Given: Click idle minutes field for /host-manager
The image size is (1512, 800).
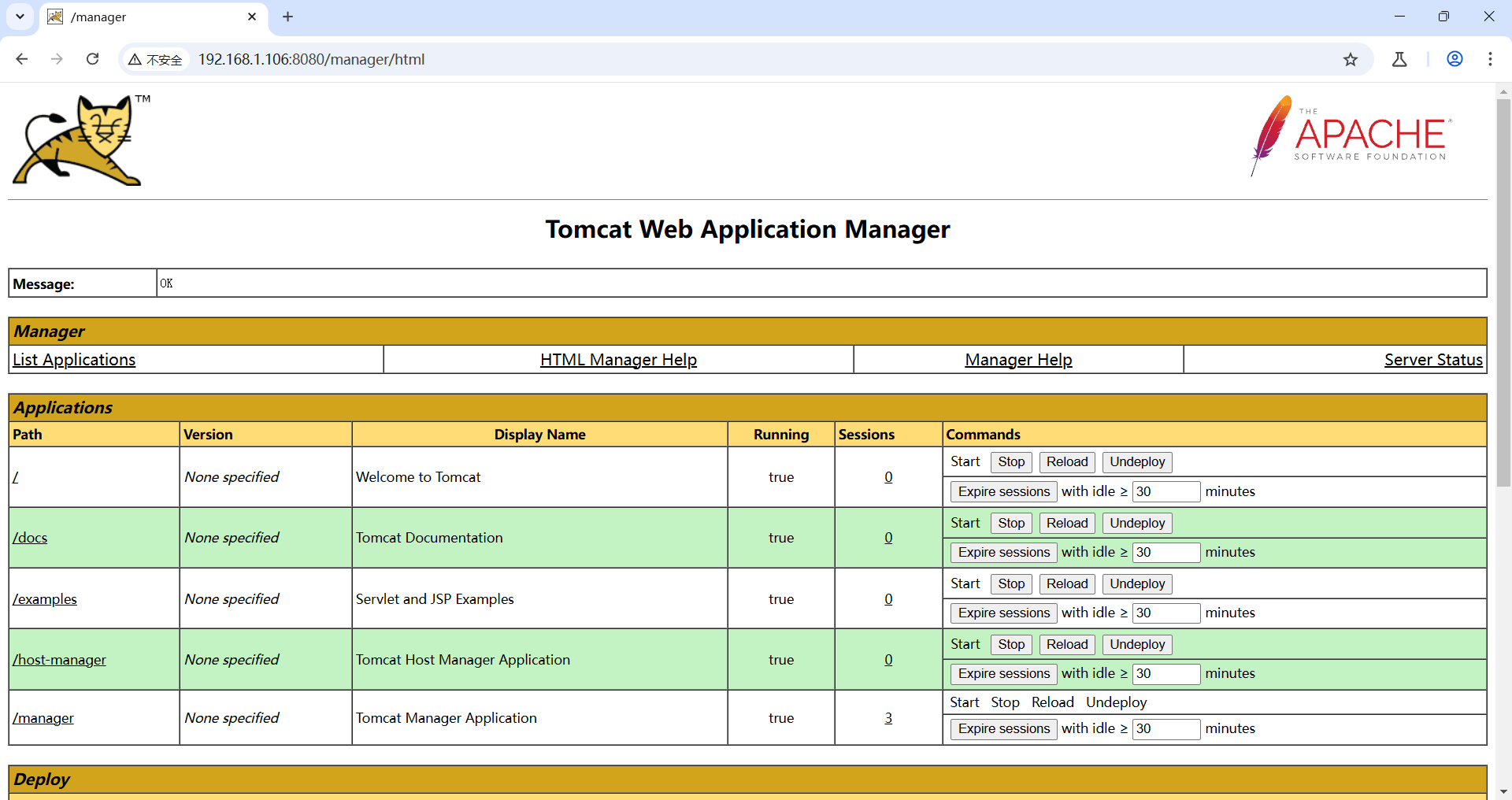Looking at the screenshot, I should (x=1166, y=674).
